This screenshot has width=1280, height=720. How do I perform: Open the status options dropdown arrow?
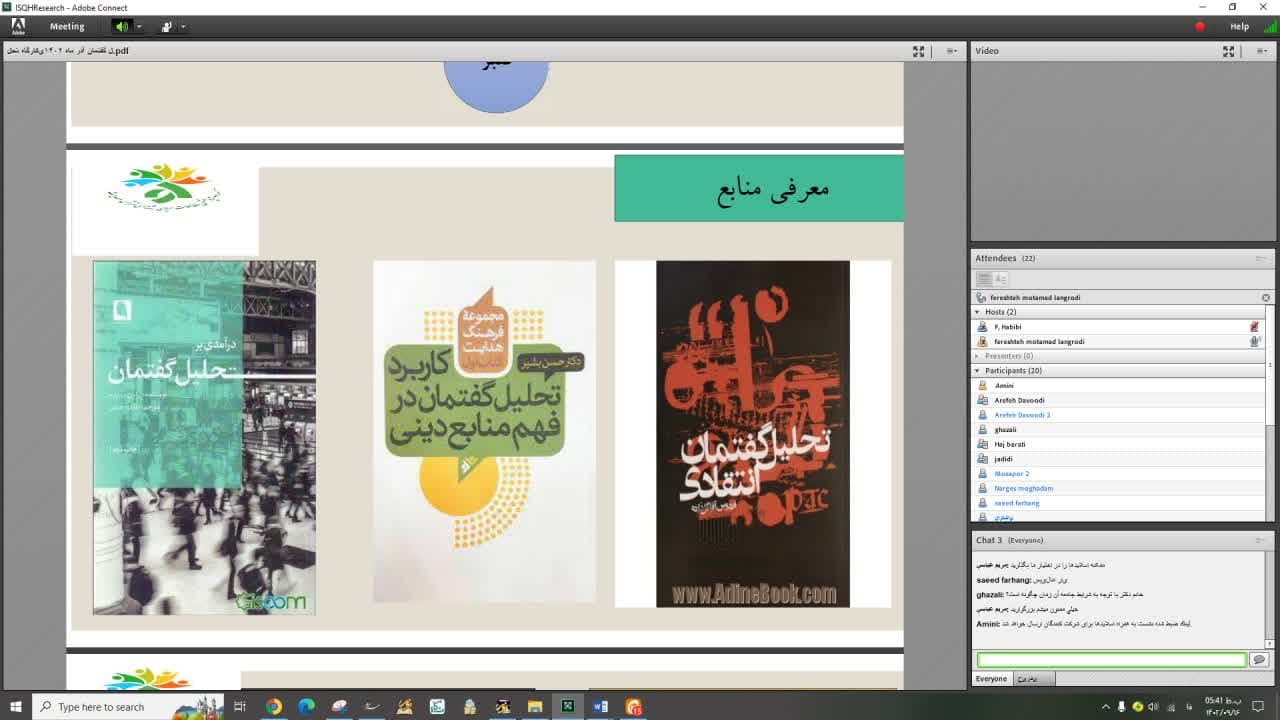coord(183,27)
